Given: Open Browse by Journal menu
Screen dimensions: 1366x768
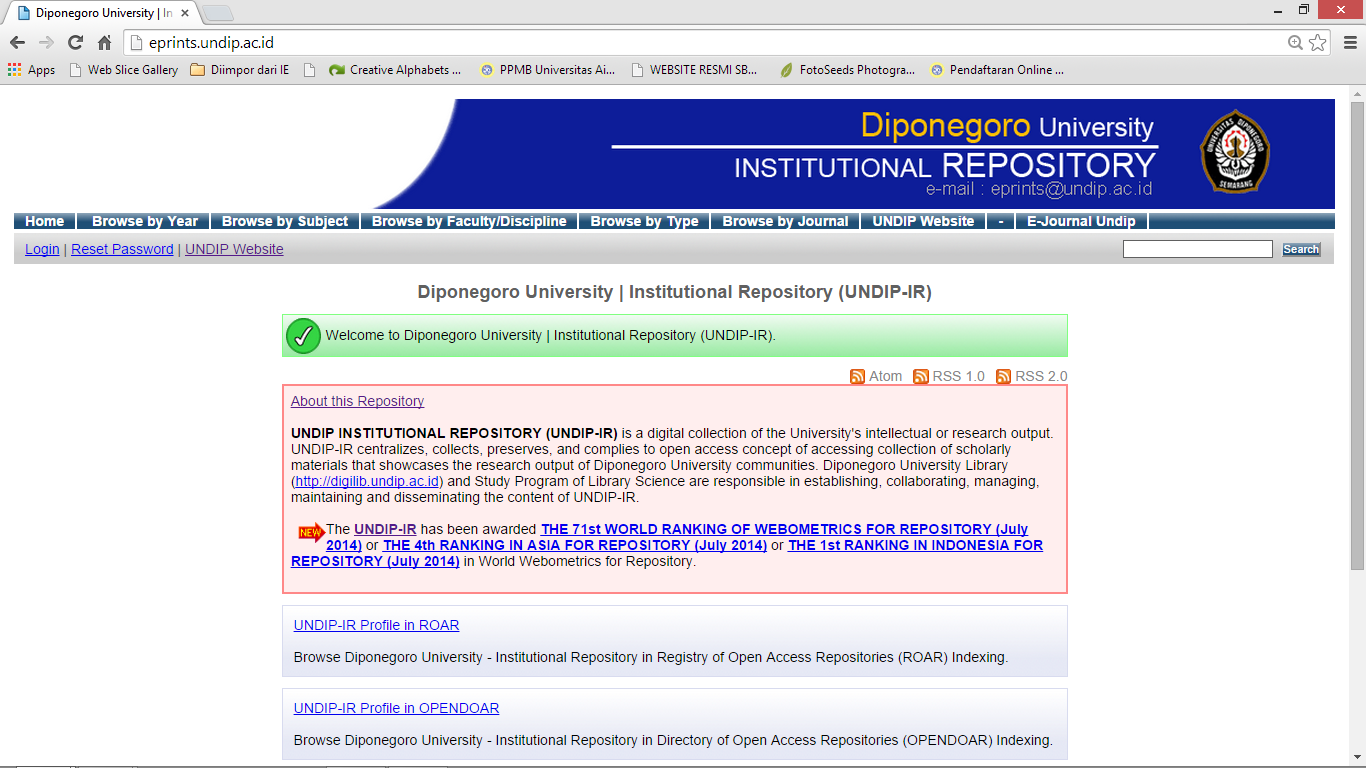Looking at the screenshot, I should [x=785, y=221].
